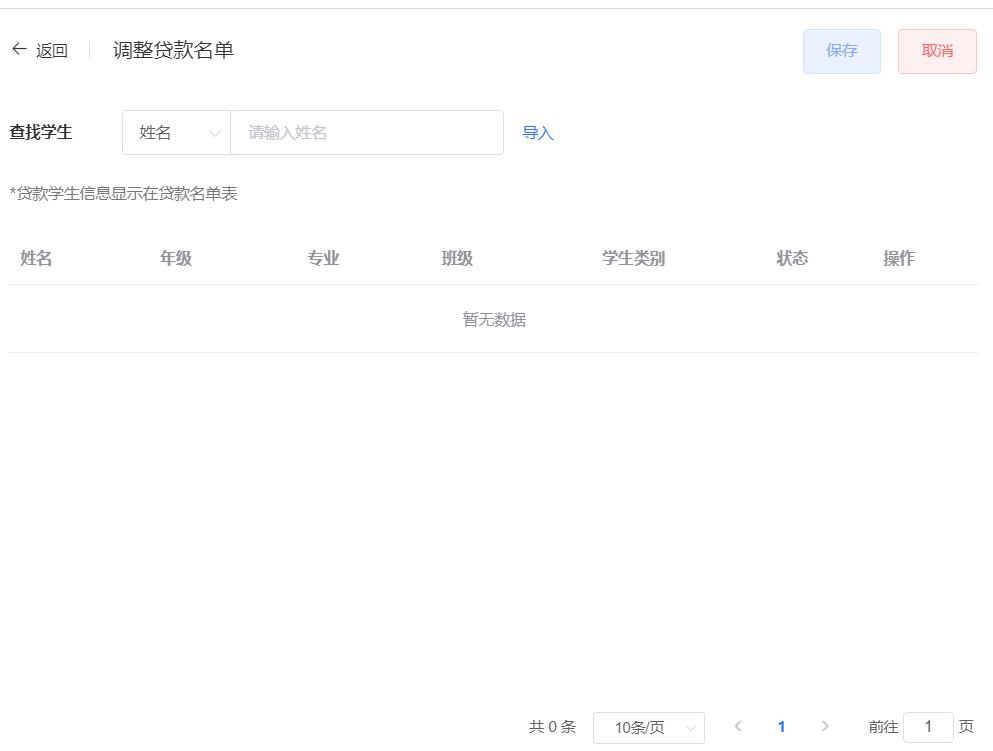Viewport: 993px width, 751px height.
Task: Click the 返回 back link
Action: click(x=53, y=51)
